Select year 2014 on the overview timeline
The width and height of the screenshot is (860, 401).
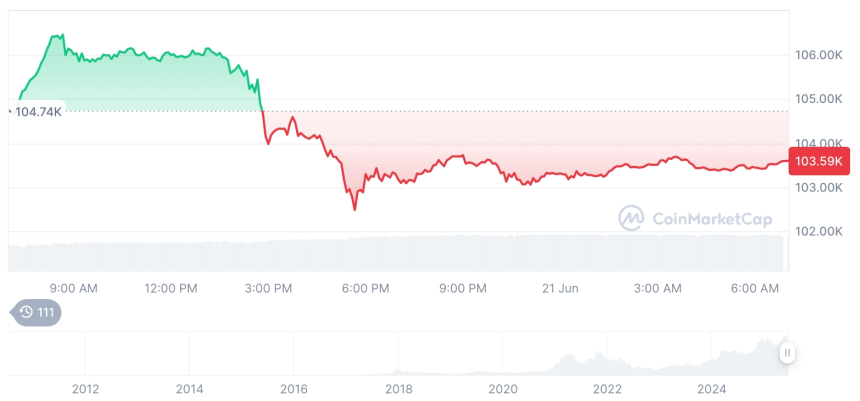coord(189,388)
